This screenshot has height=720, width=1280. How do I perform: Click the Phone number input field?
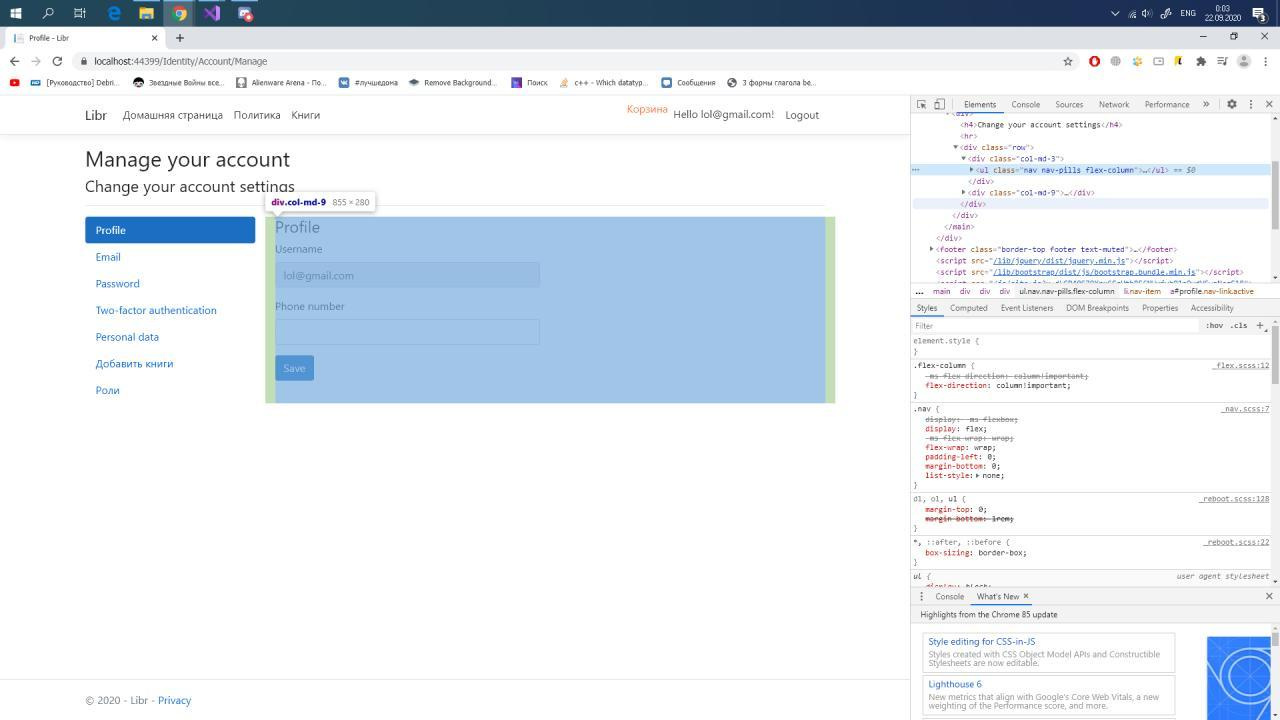[407, 332]
